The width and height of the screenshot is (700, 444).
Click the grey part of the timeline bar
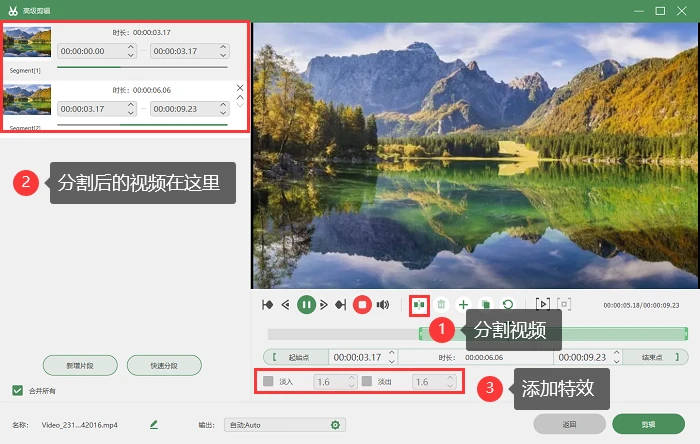tap(343, 334)
